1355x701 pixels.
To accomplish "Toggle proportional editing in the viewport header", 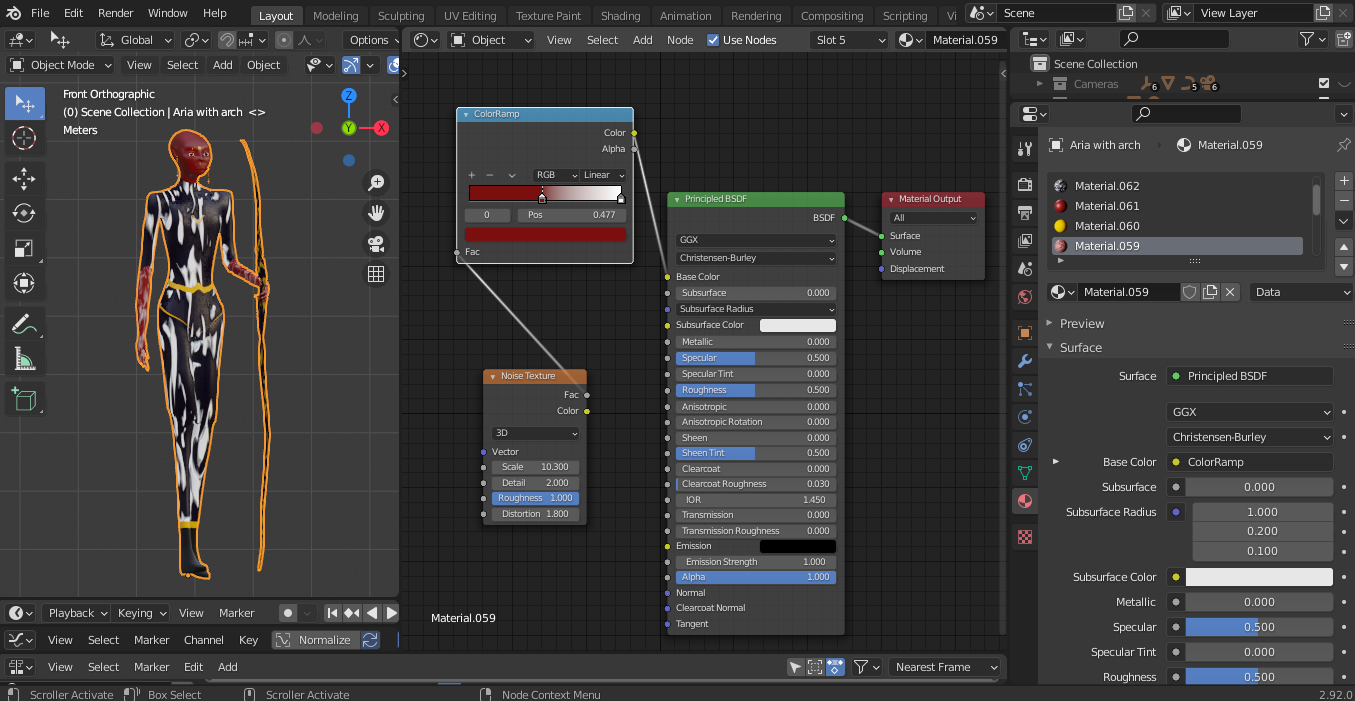I will click(284, 40).
